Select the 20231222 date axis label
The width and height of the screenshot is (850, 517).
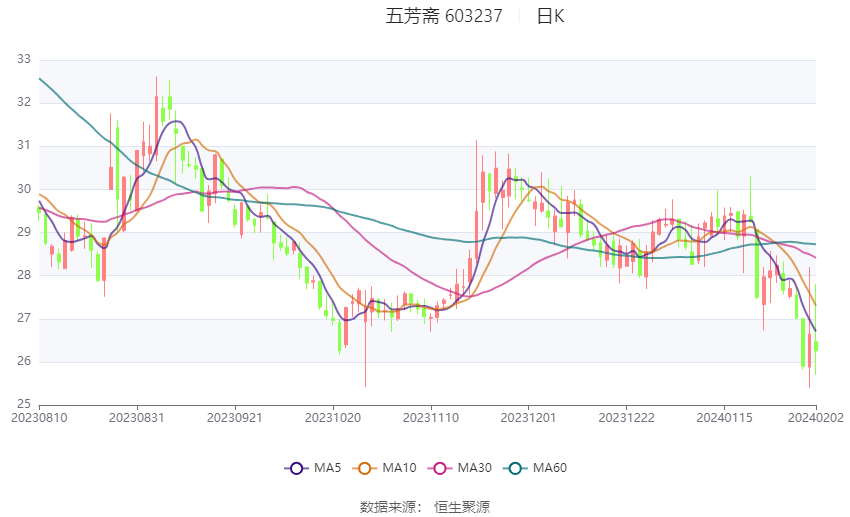(x=627, y=418)
